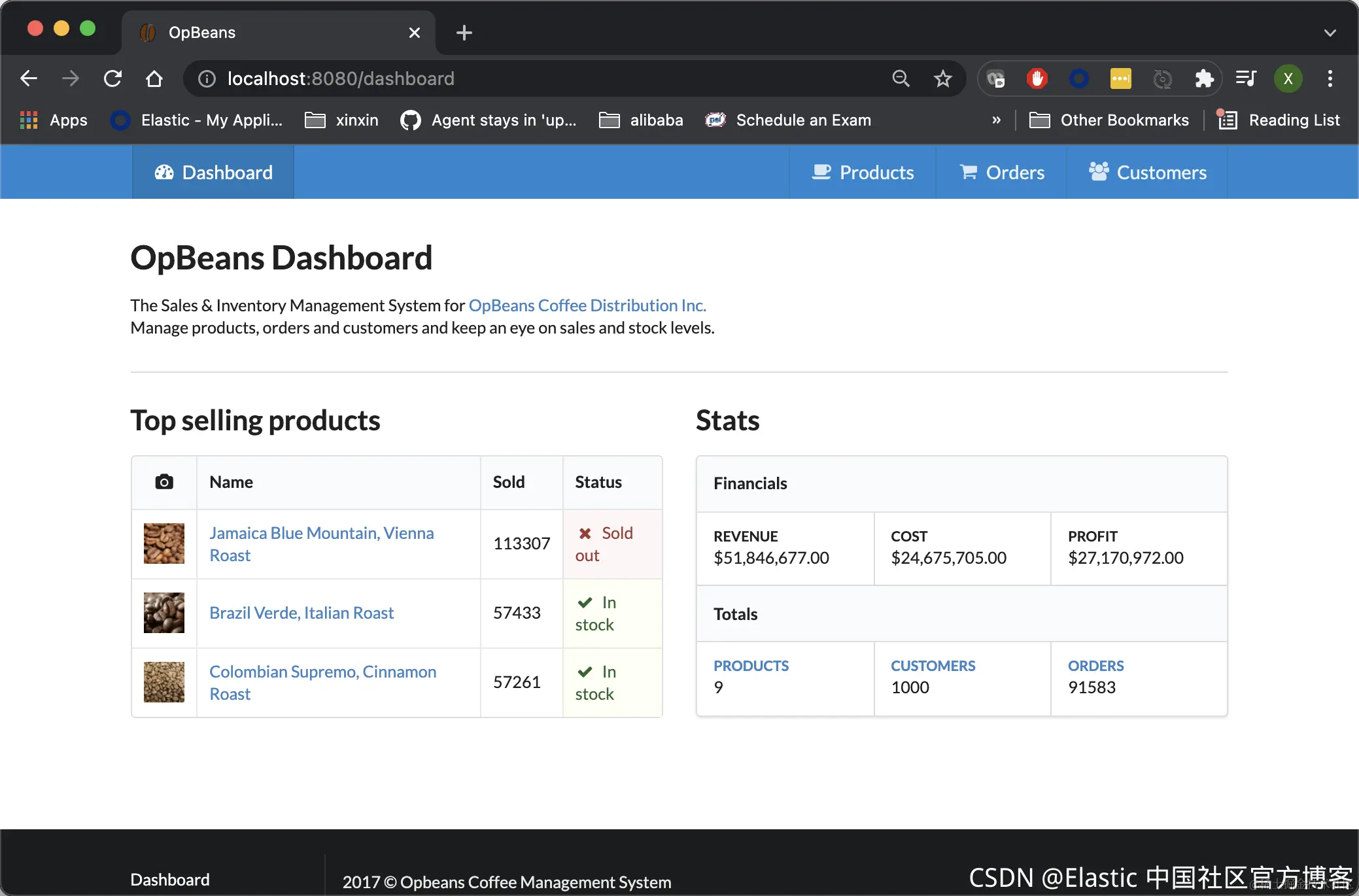The height and width of the screenshot is (896, 1359).
Task: Click the Jamaica Blue Mountain coffee thumbnail
Action: [163, 543]
